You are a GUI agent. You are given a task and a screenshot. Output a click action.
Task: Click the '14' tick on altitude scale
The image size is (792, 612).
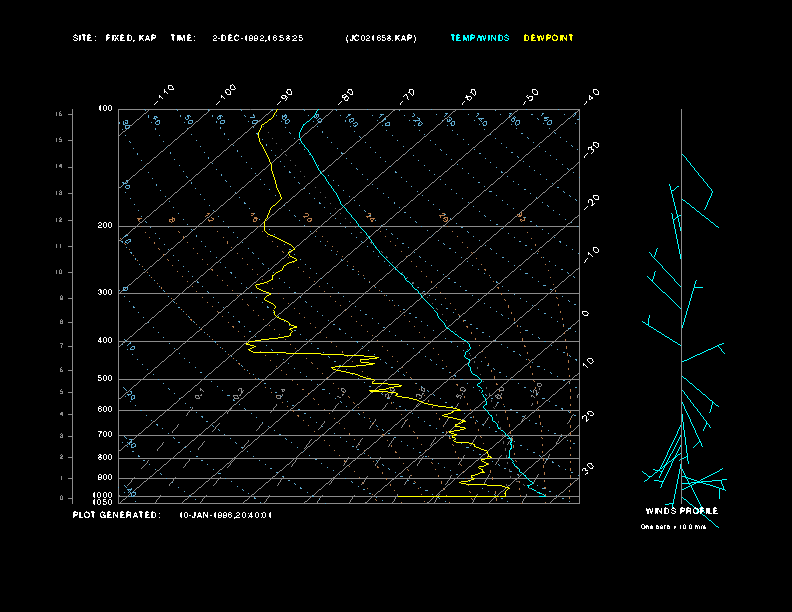[59, 167]
